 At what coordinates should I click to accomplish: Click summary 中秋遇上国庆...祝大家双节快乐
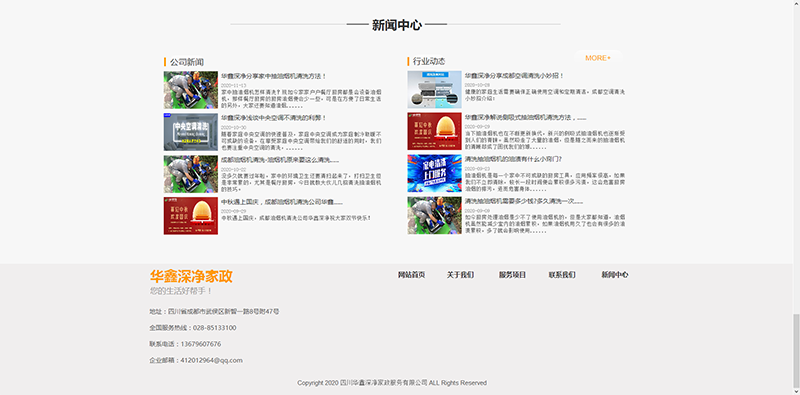coord(296,218)
